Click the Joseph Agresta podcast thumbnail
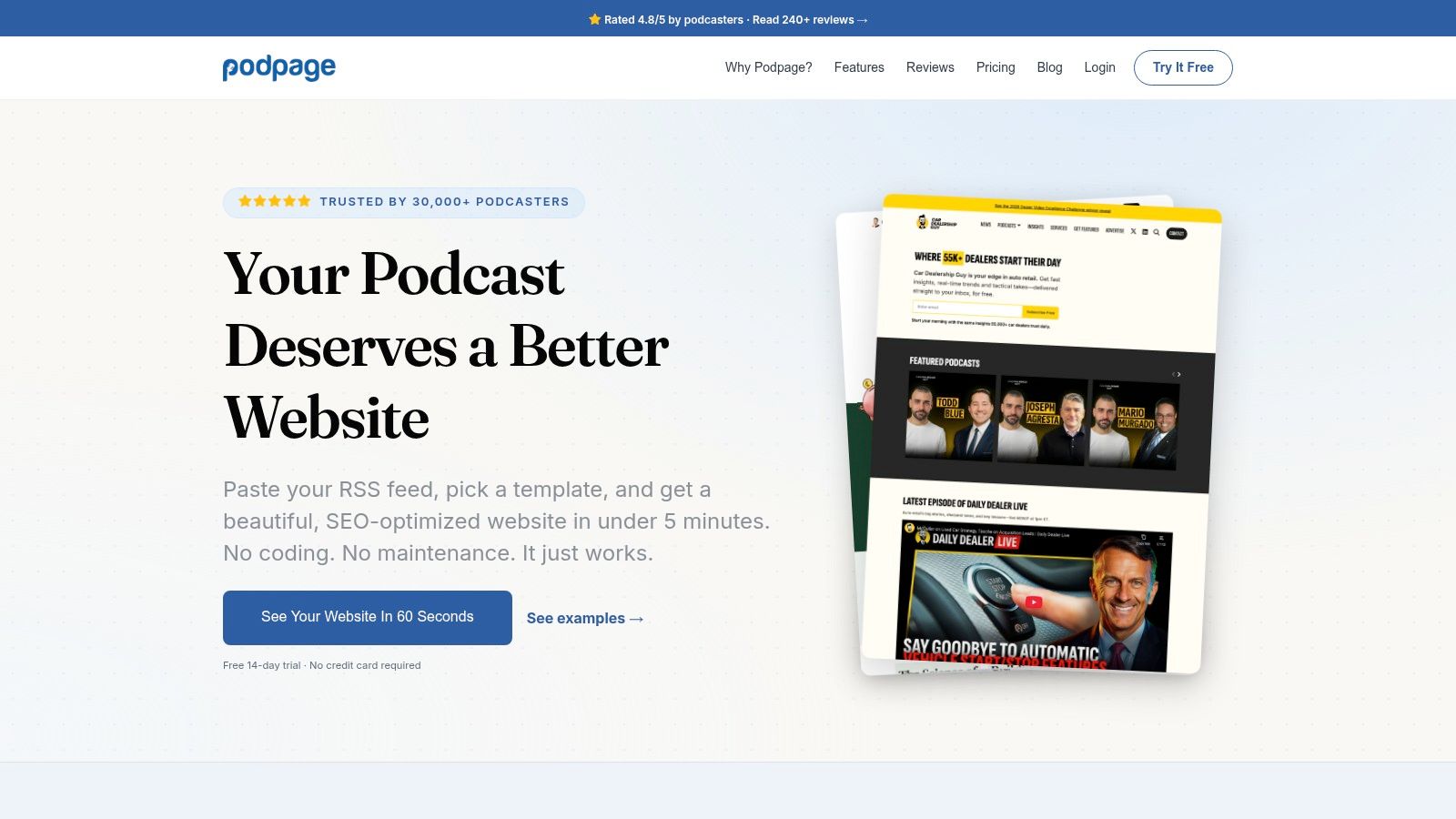The image size is (1456, 819). tap(1042, 420)
